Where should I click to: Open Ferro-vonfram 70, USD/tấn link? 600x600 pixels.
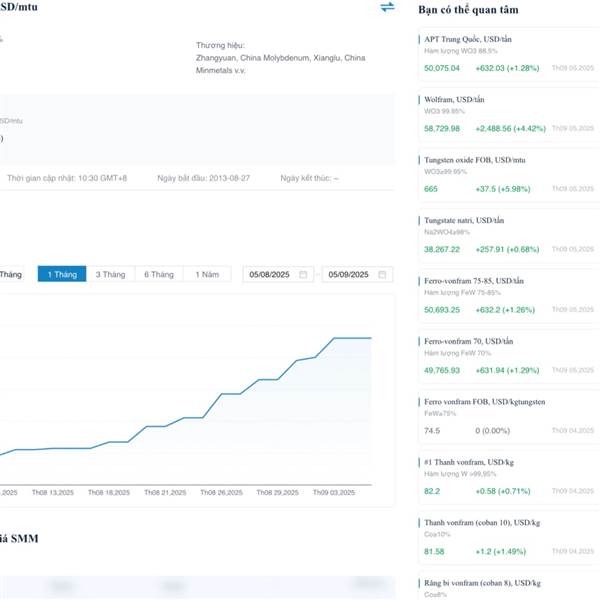click(468, 341)
